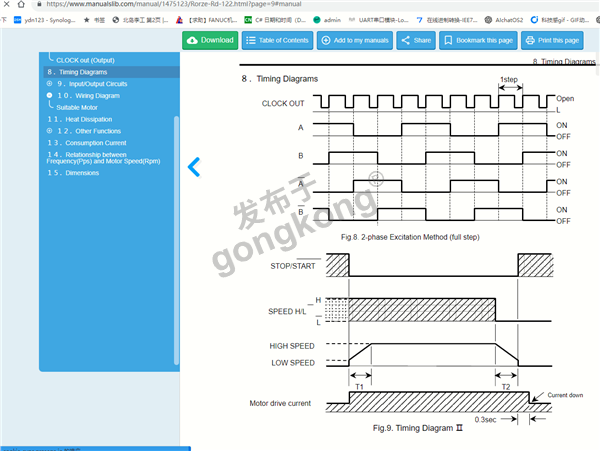Jump to Suitable Motor section
Image resolution: width=600 pixels, height=451 pixels.
pyautogui.click(x=77, y=106)
